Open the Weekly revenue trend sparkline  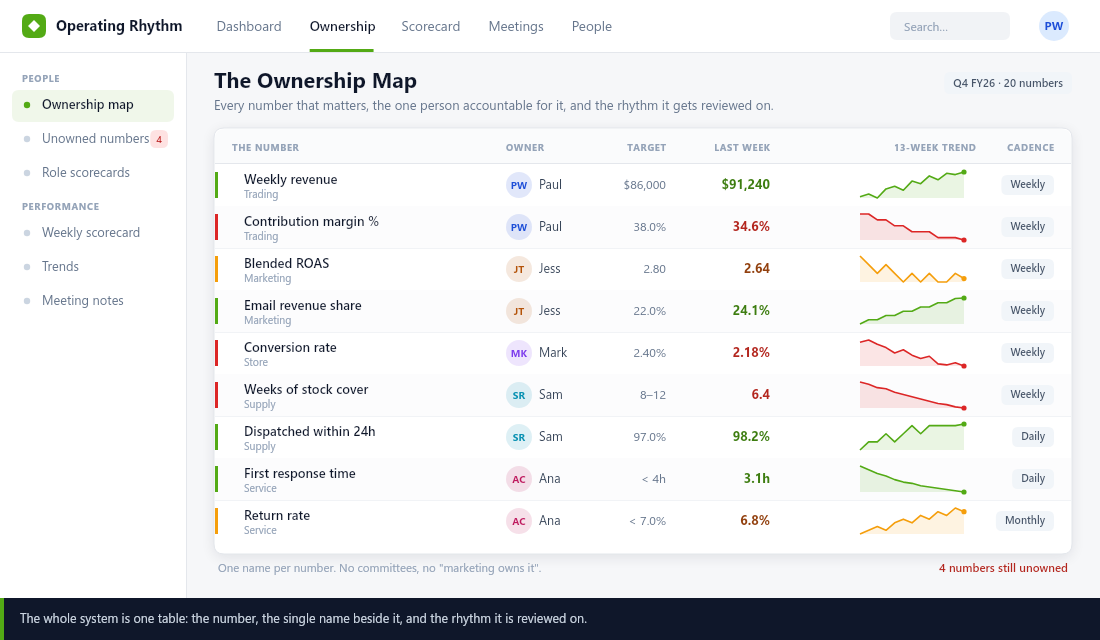click(913, 185)
